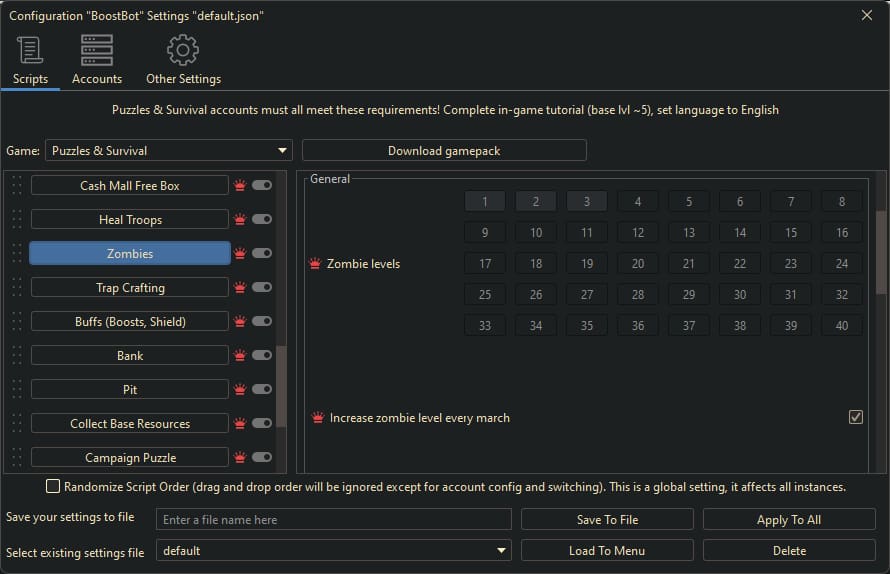This screenshot has width=890, height=574.
Task: Toggle the Bank script switch
Action: pyautogui.click(x=262, y=355)
